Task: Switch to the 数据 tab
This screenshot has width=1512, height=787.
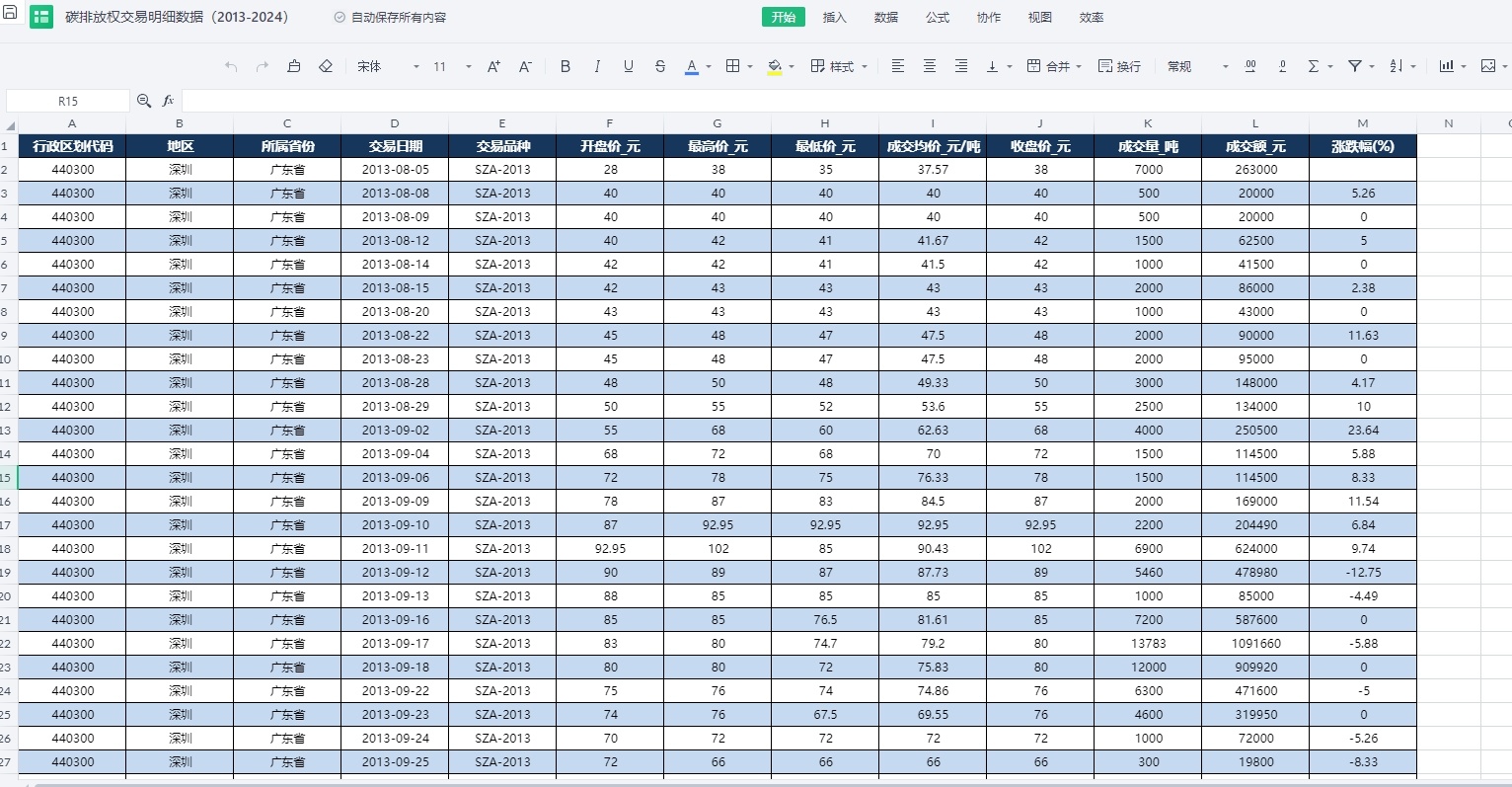Action: point(886,18)
